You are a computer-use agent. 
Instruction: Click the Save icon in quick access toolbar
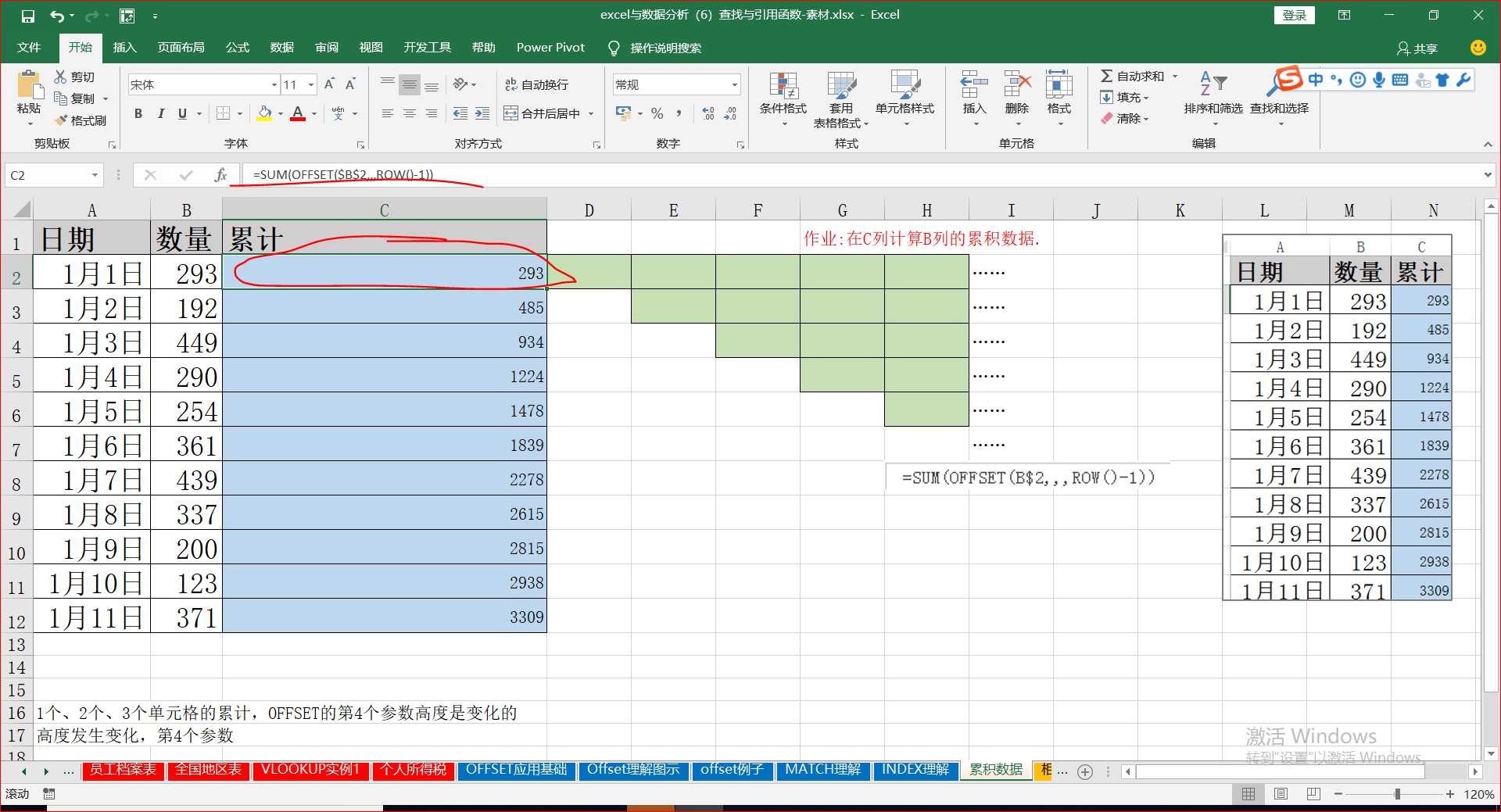[x=28, y=16]
